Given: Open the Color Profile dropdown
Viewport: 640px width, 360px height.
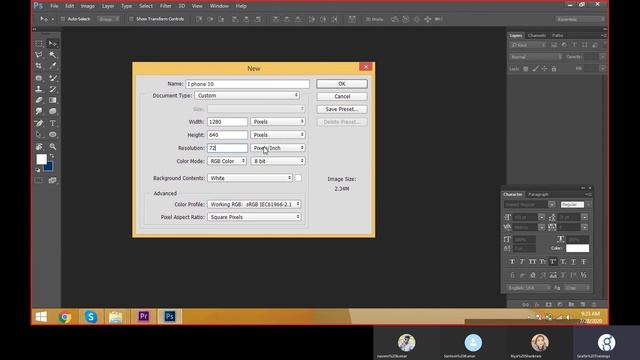Looking at the screenshot, I should click(x=254, y=204).
